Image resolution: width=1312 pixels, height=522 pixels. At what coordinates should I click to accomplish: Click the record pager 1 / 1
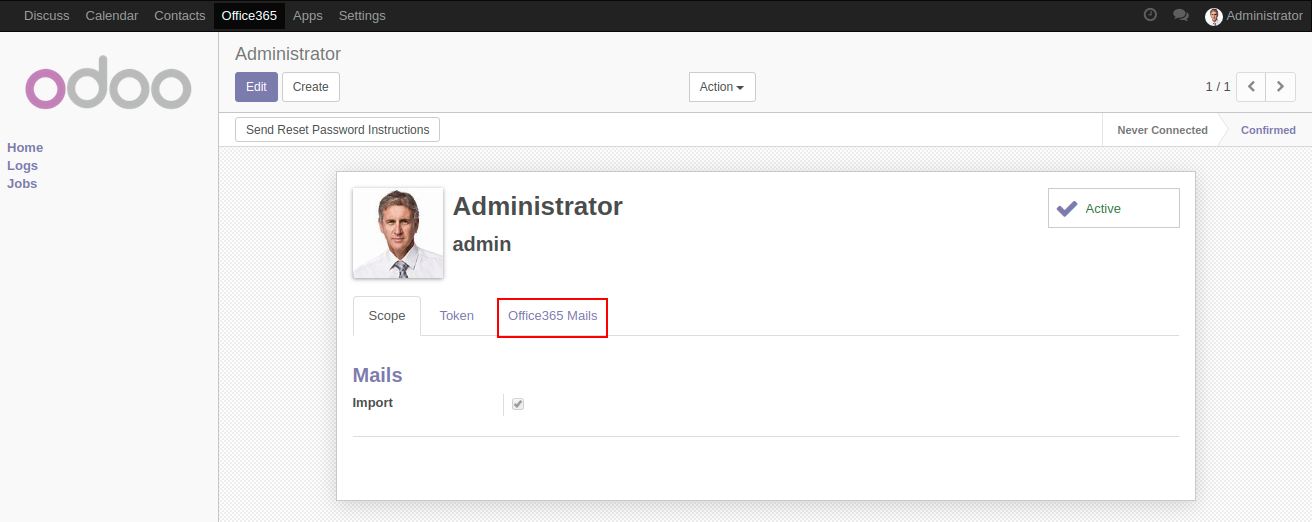click(x=1218, y=87)
